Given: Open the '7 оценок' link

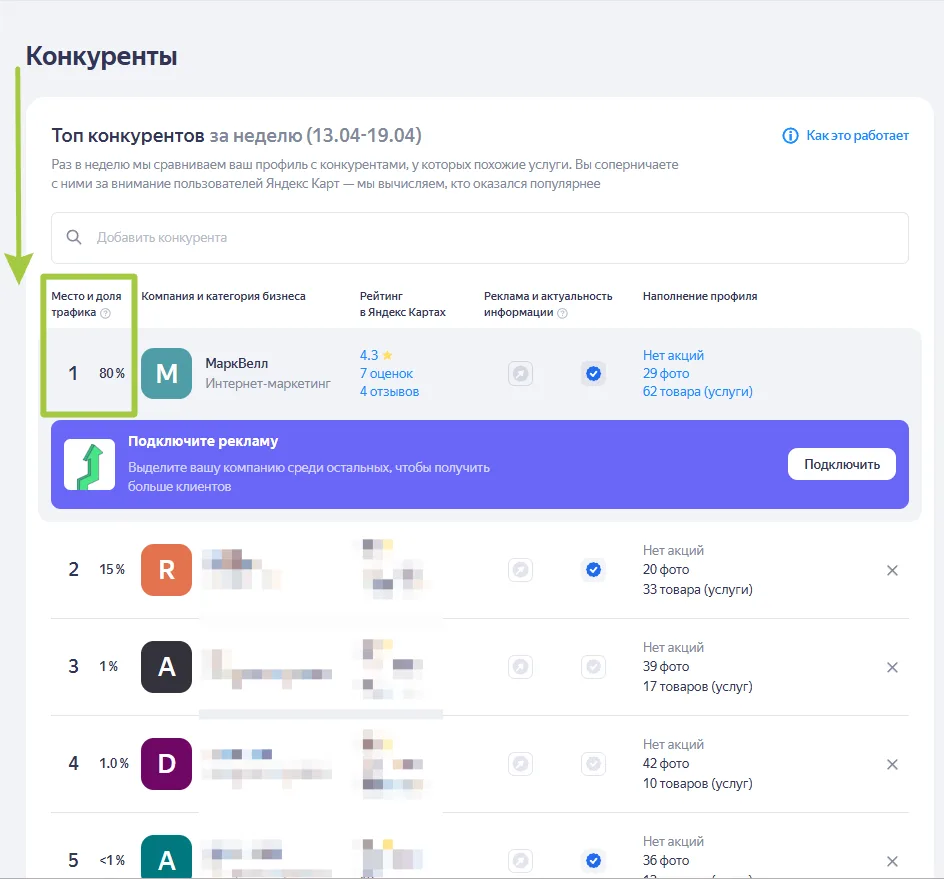Looking at the screenshot, I should point(387,373).
